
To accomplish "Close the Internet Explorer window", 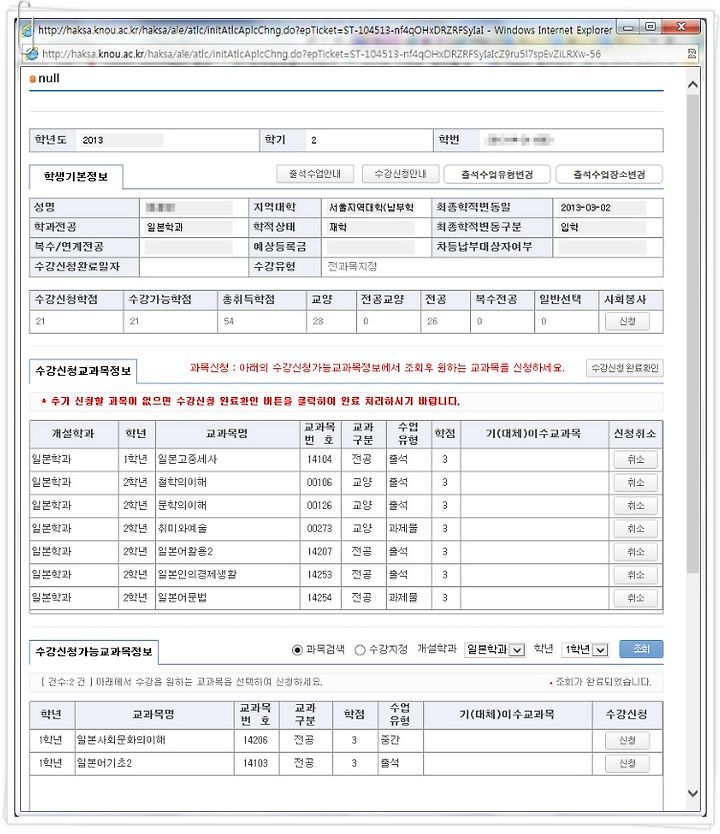I will [680, 27].
